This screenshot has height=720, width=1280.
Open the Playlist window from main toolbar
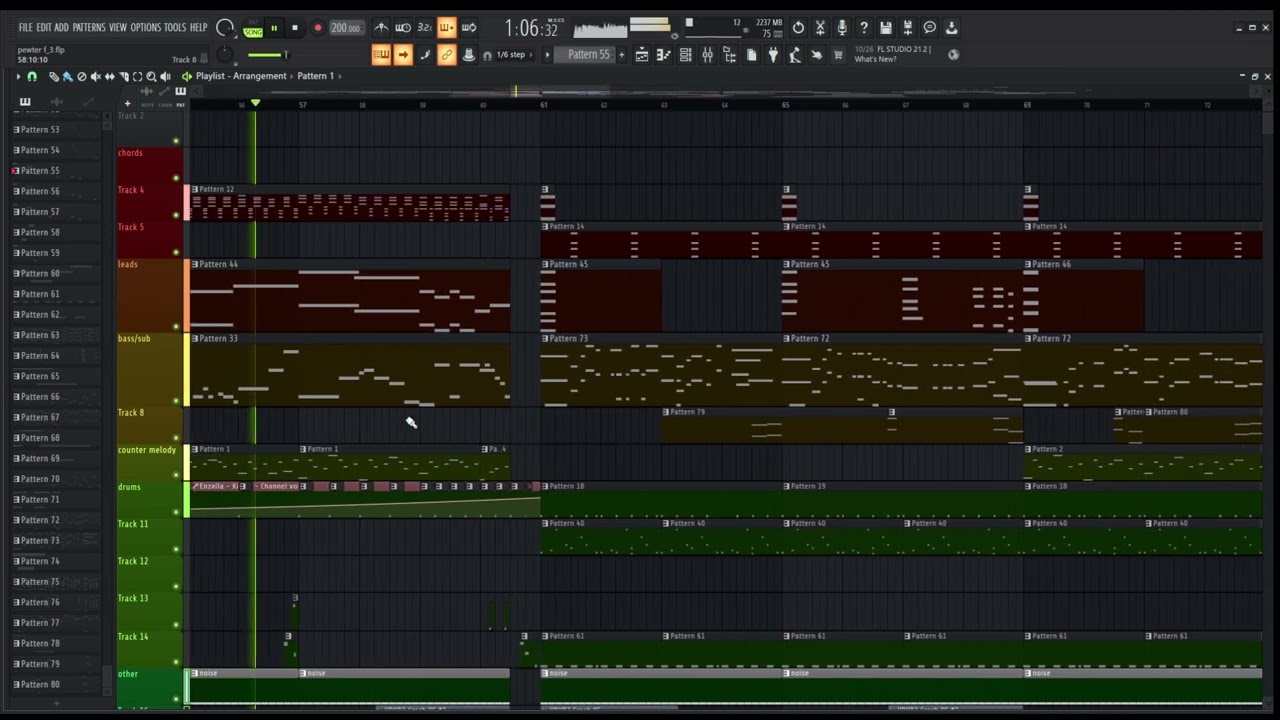[x=642, y=55]
